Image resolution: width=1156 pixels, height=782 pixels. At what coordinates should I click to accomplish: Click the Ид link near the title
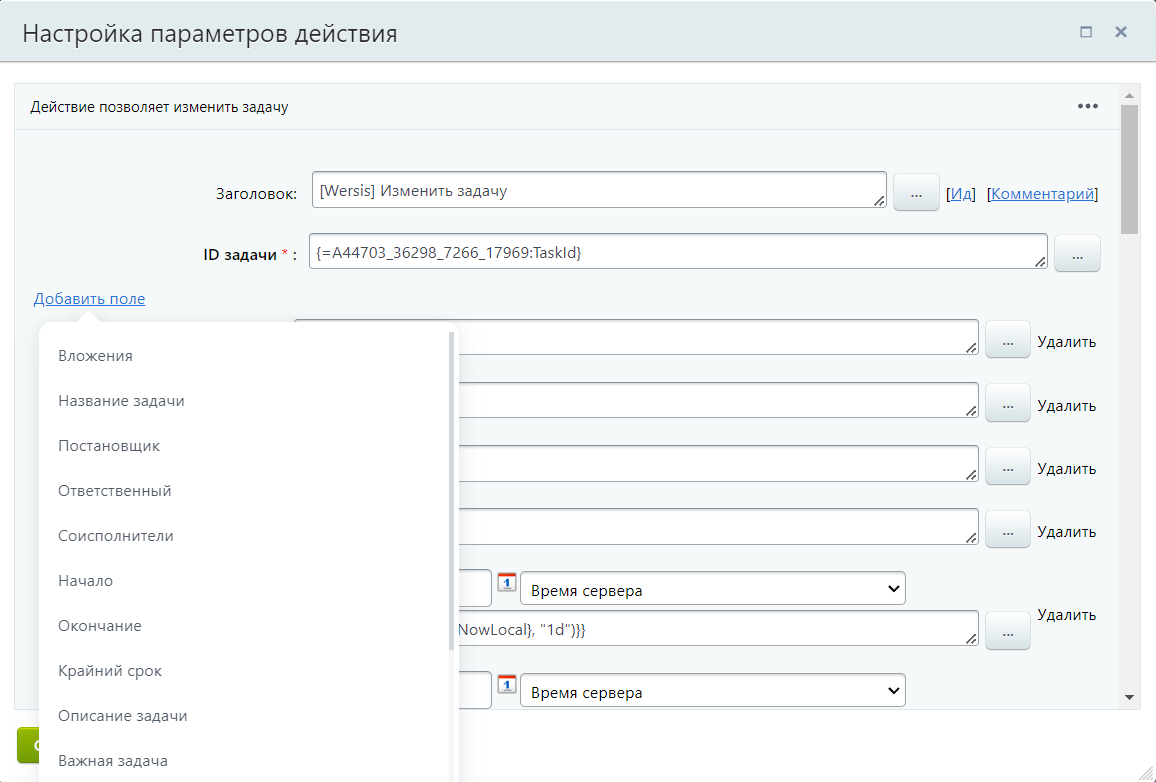coord(961,194)
